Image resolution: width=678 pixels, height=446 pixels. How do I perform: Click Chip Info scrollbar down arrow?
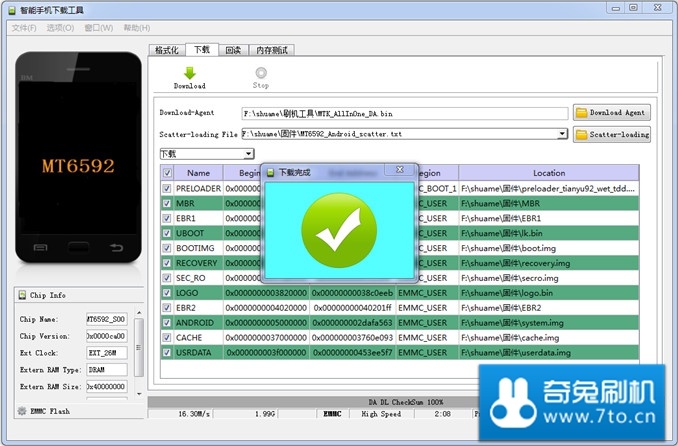coord(139,394)
